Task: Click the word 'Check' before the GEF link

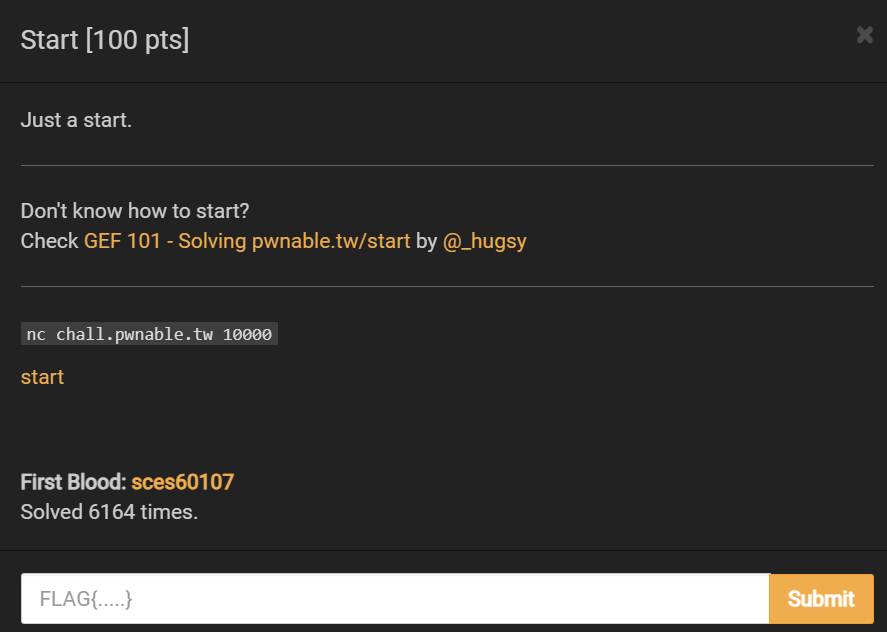Action: click(x=49, y=242)
